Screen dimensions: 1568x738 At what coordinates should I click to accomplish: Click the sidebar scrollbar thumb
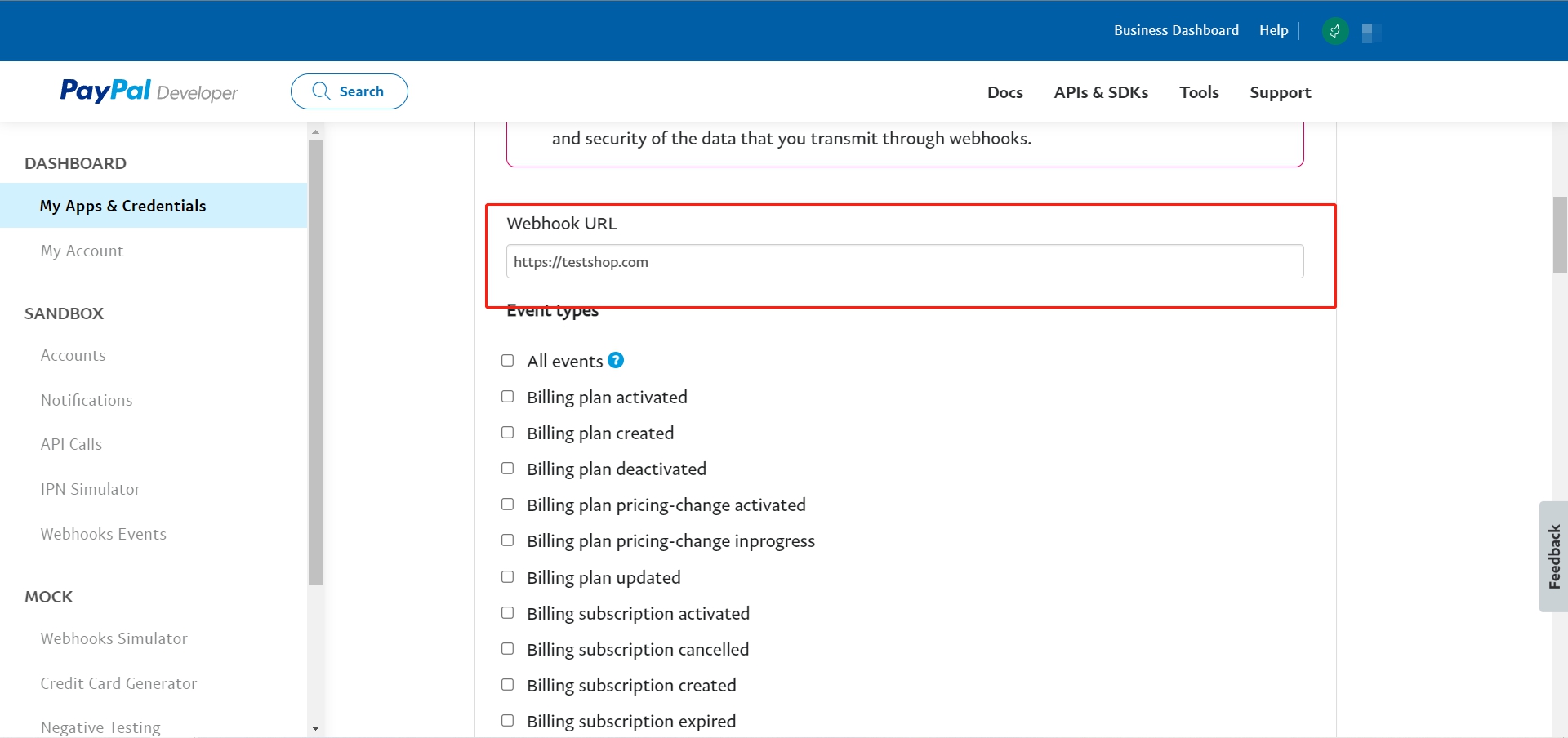315,362
